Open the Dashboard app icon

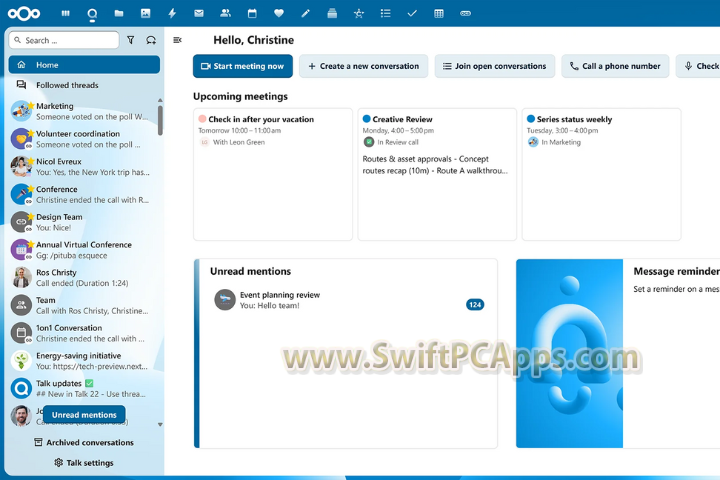tap(66, 13)
